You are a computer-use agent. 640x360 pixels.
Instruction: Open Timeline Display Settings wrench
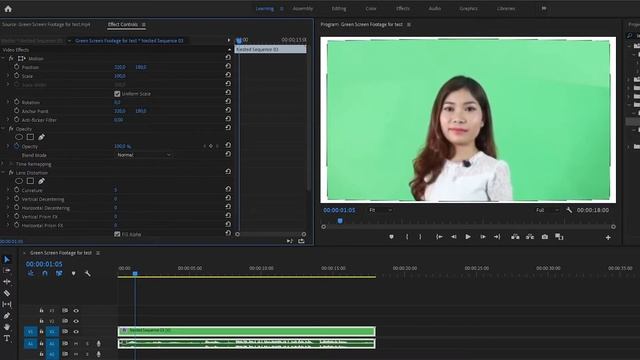(x=87, y=273)
